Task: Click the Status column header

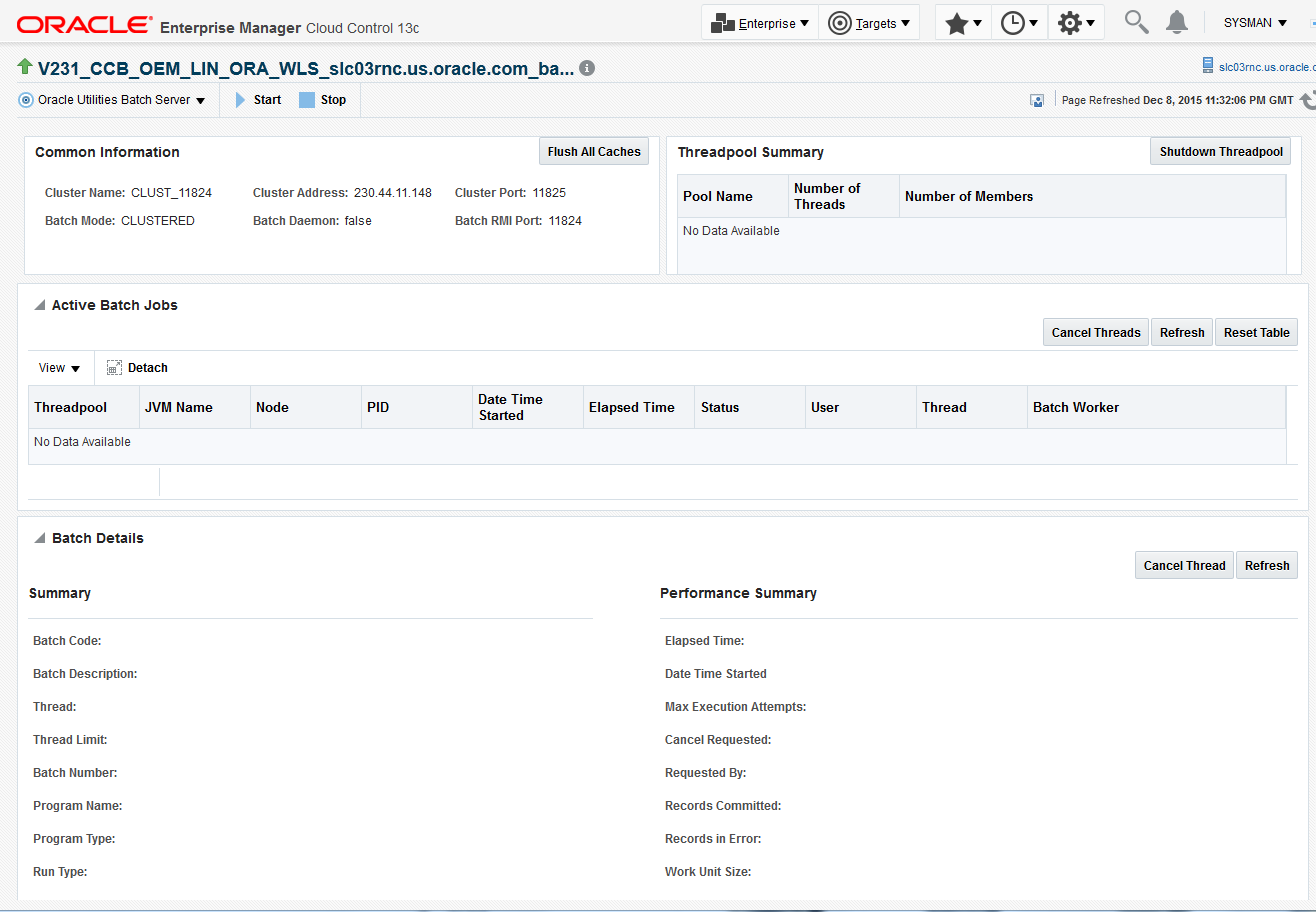Action: click(750, 407)
